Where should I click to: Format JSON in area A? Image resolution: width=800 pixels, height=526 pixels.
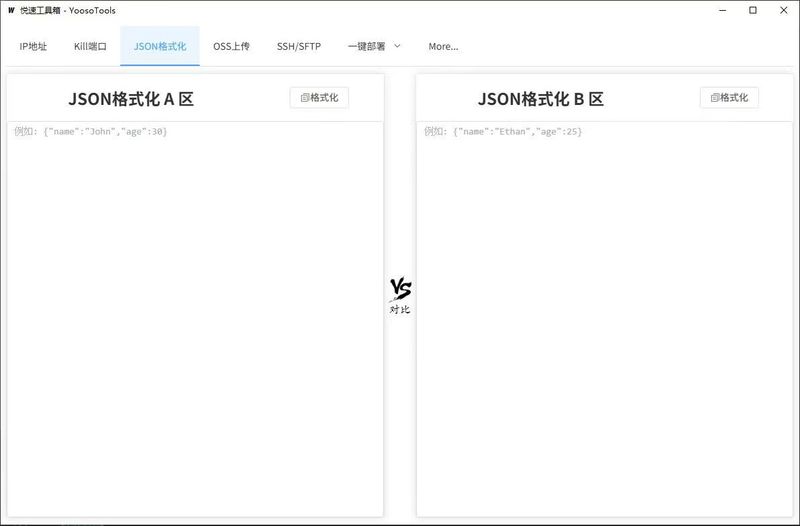(319, 97)
